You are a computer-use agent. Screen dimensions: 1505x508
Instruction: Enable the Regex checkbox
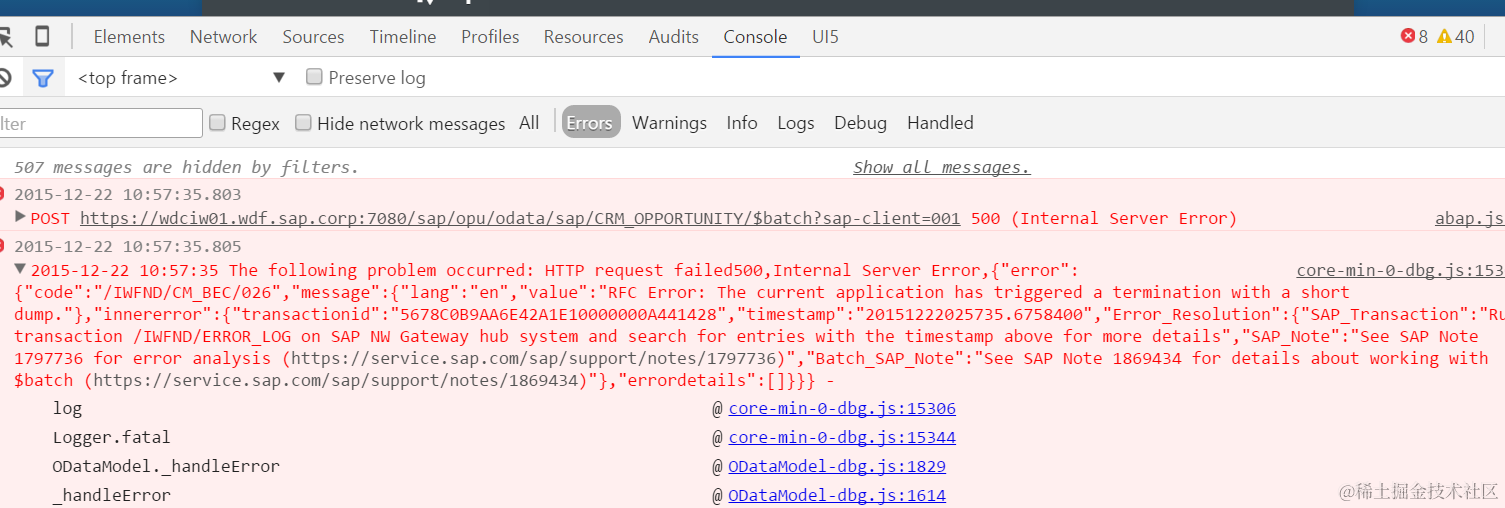coord(217,123)
